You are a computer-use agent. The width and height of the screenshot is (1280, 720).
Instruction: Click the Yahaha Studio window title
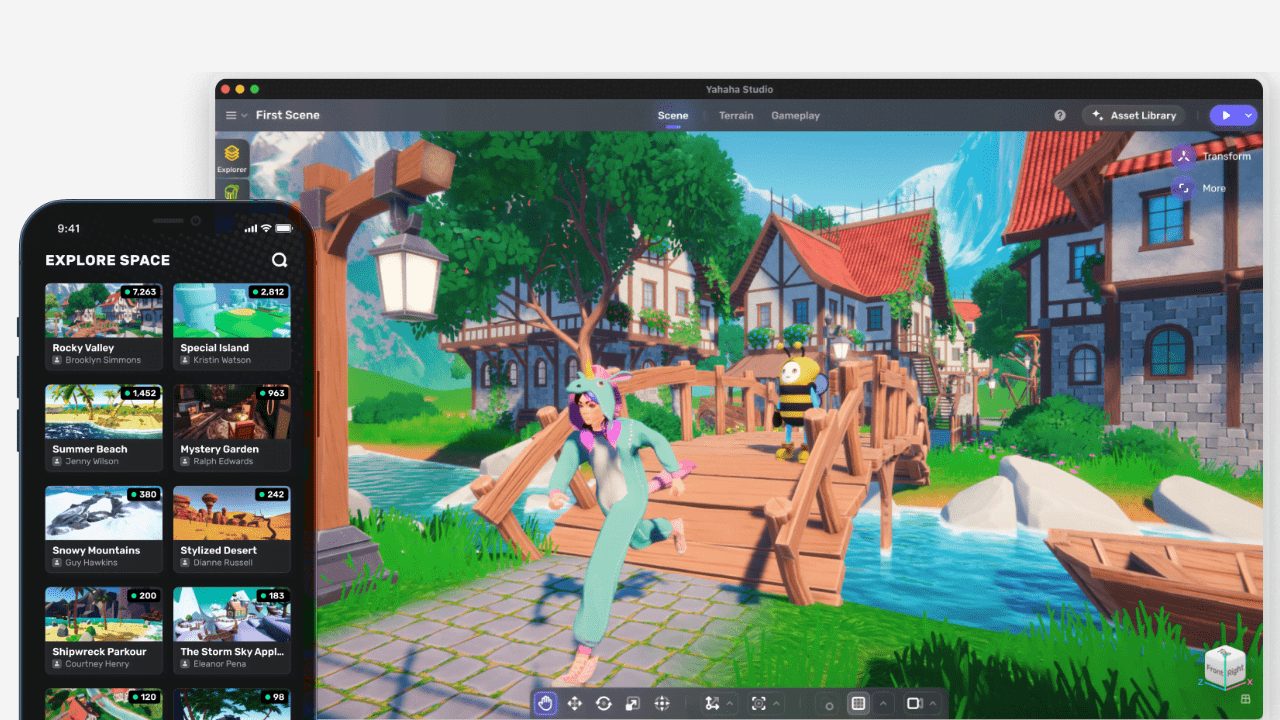tap(739, 89)
